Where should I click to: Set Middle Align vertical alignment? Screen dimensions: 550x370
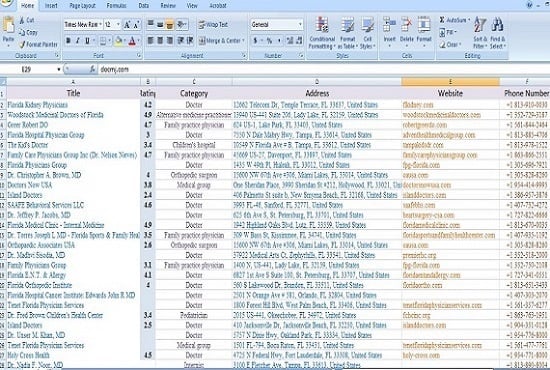[160, 24]
